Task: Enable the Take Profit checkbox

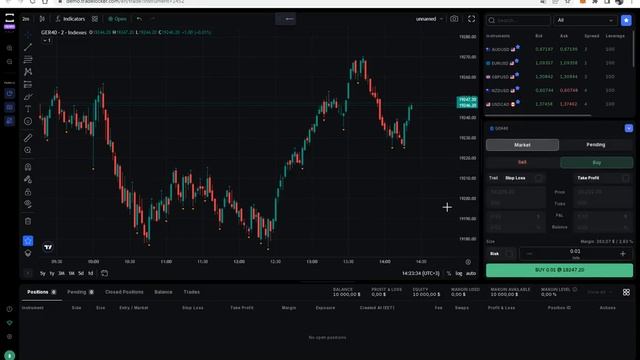Action: tap(626, 178)
